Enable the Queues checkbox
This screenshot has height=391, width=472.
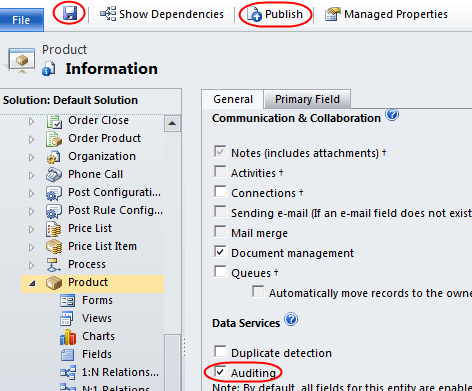point(220,272)
